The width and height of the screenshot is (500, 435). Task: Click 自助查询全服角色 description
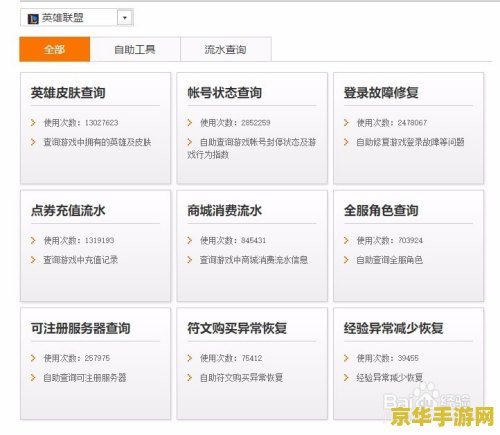coord(390,260)
